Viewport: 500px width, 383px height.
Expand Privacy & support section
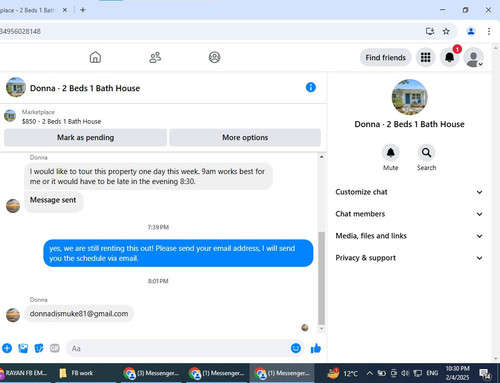409,258
